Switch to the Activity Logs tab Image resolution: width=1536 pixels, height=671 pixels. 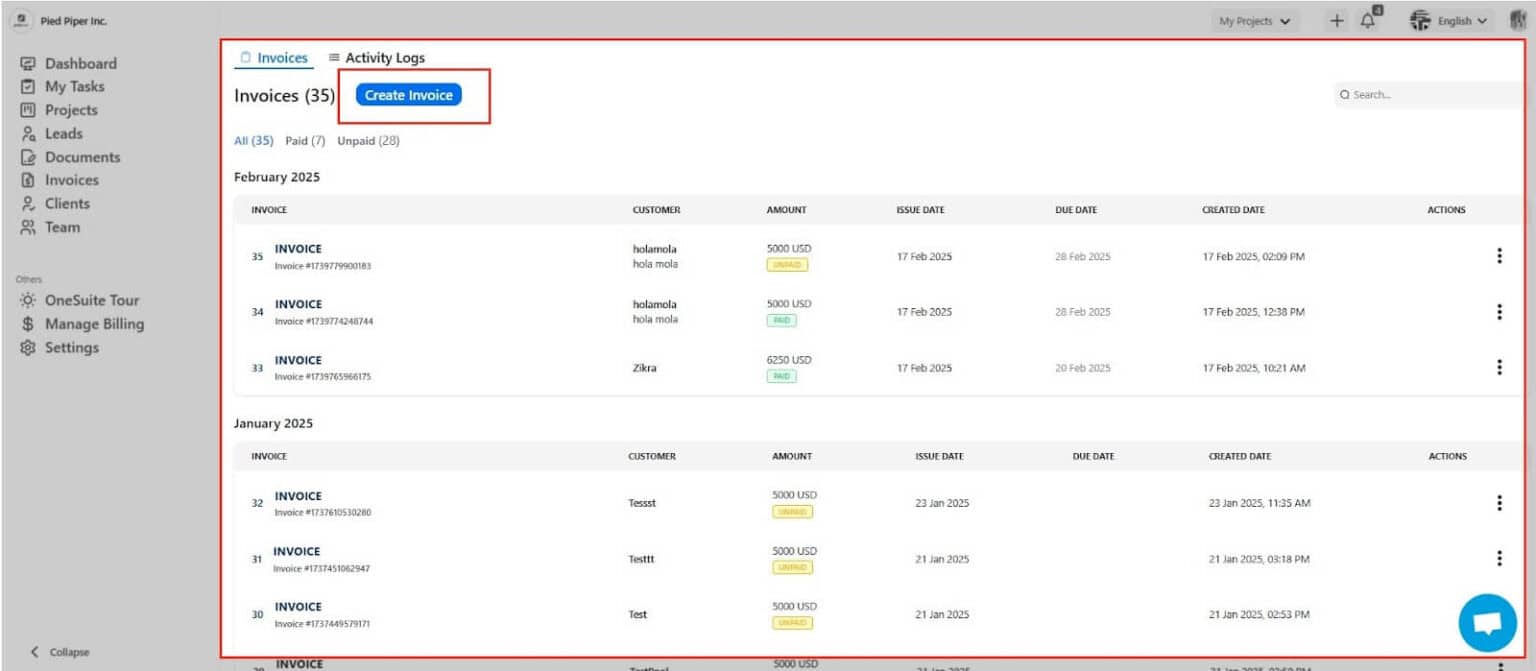coord(376,58)
